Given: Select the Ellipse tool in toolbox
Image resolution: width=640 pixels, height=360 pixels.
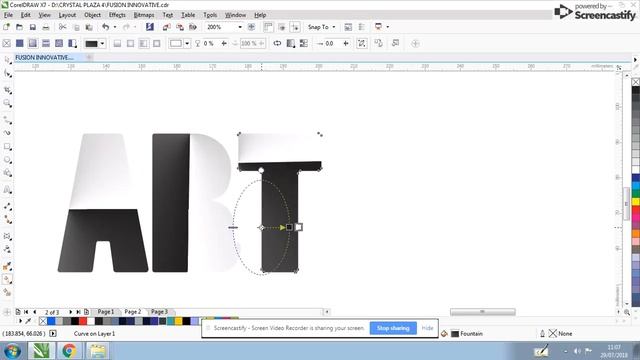Looking at the screenshot, I should (7, 160).
